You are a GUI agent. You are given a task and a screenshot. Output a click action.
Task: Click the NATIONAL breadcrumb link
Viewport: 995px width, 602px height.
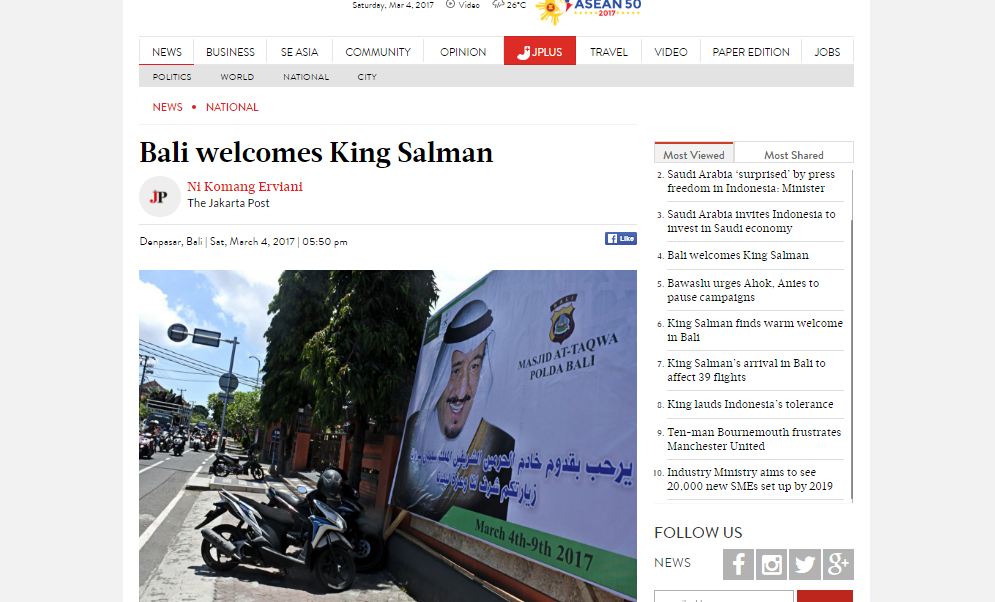[x=232, y=107]
